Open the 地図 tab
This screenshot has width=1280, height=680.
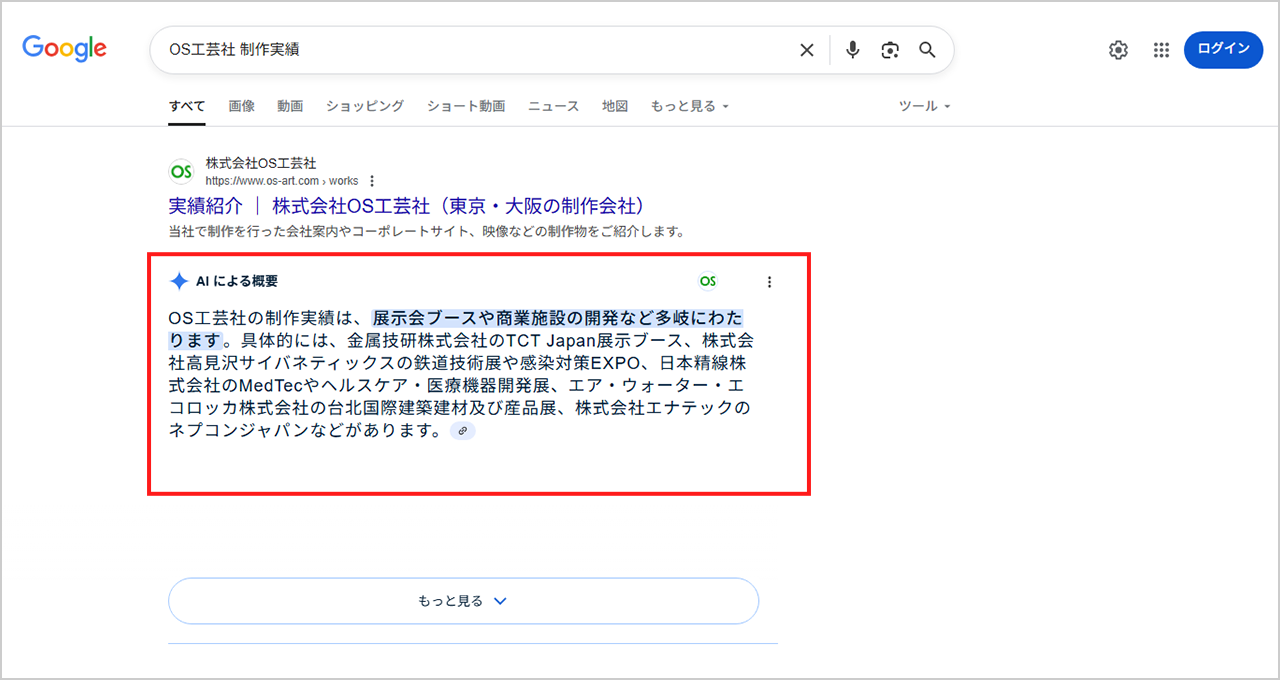coord(615,106)
